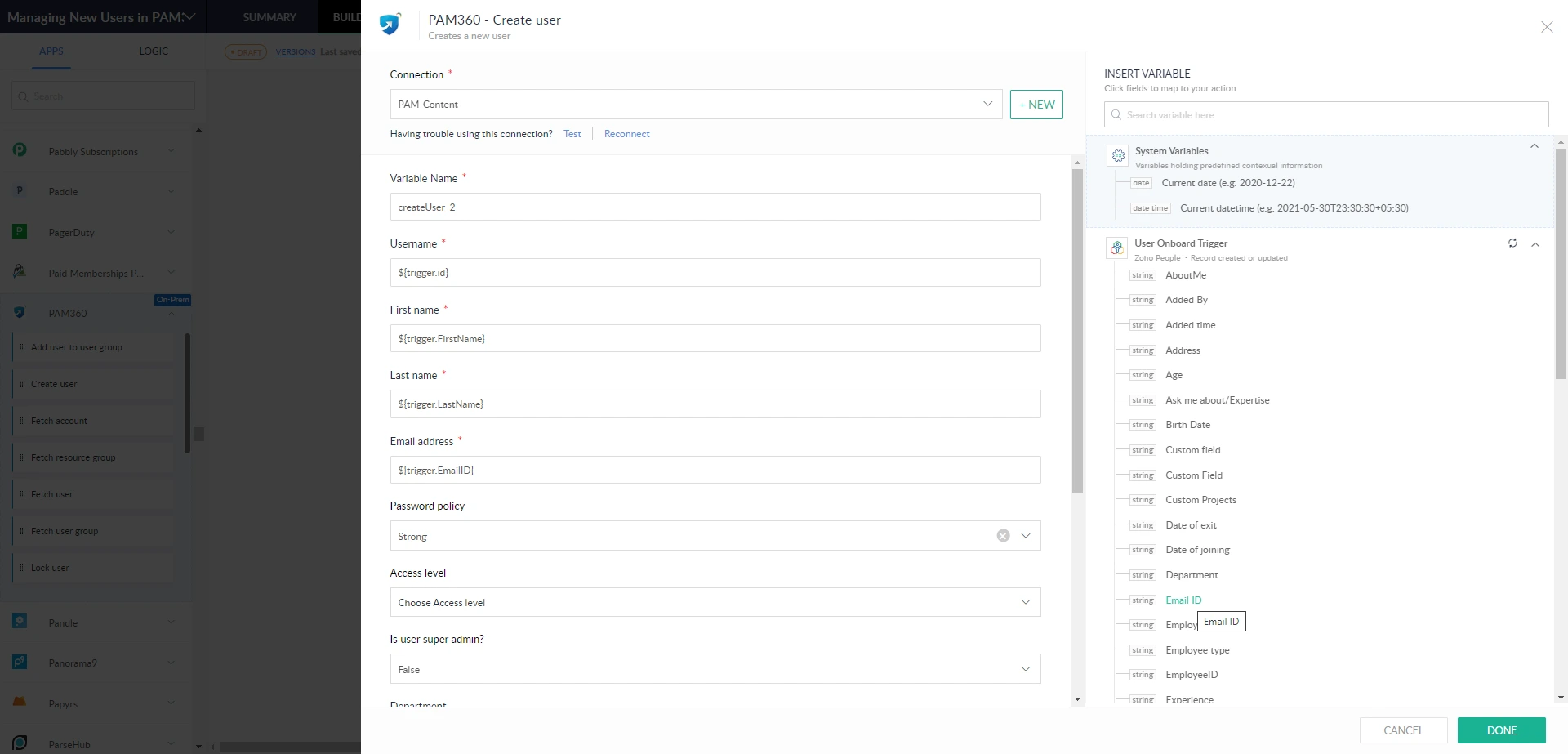The width and height of the screenshot is (1568, 754).
Task: Open the SUMMARY tab
Action: (x=269, y=17)
